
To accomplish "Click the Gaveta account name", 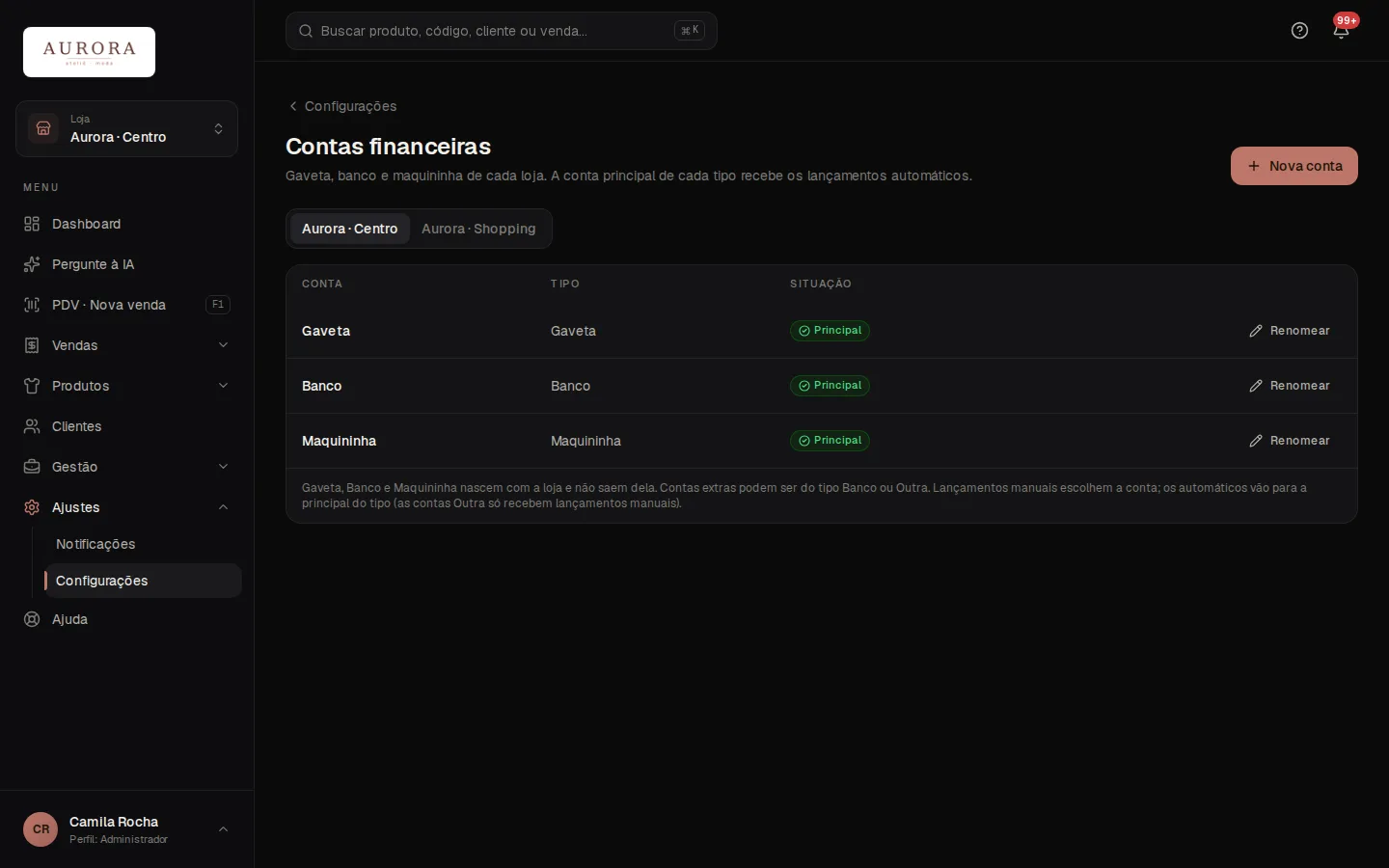I will point(326,331).
